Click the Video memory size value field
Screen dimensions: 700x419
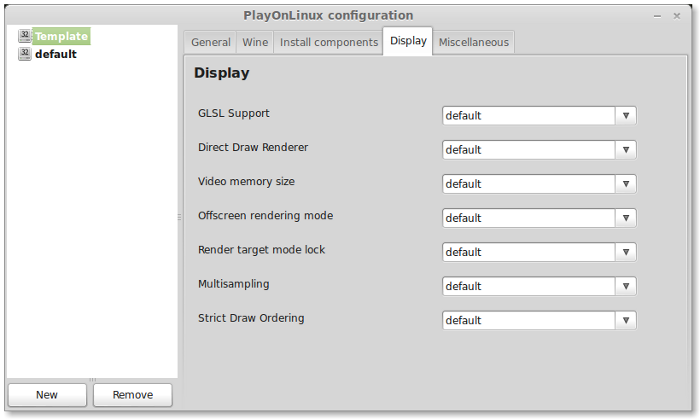coord(529,184)
